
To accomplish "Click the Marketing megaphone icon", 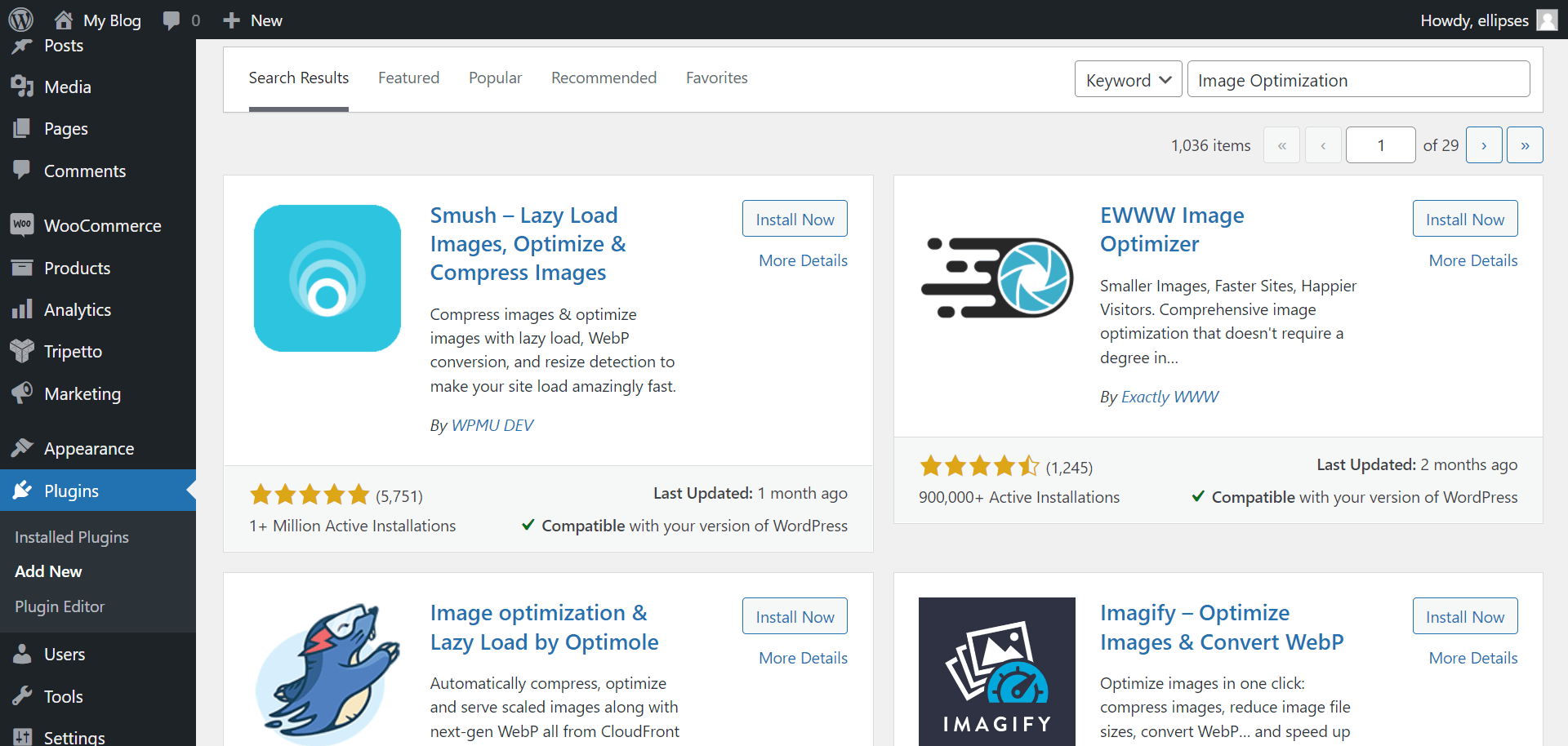I will (22, 393).
